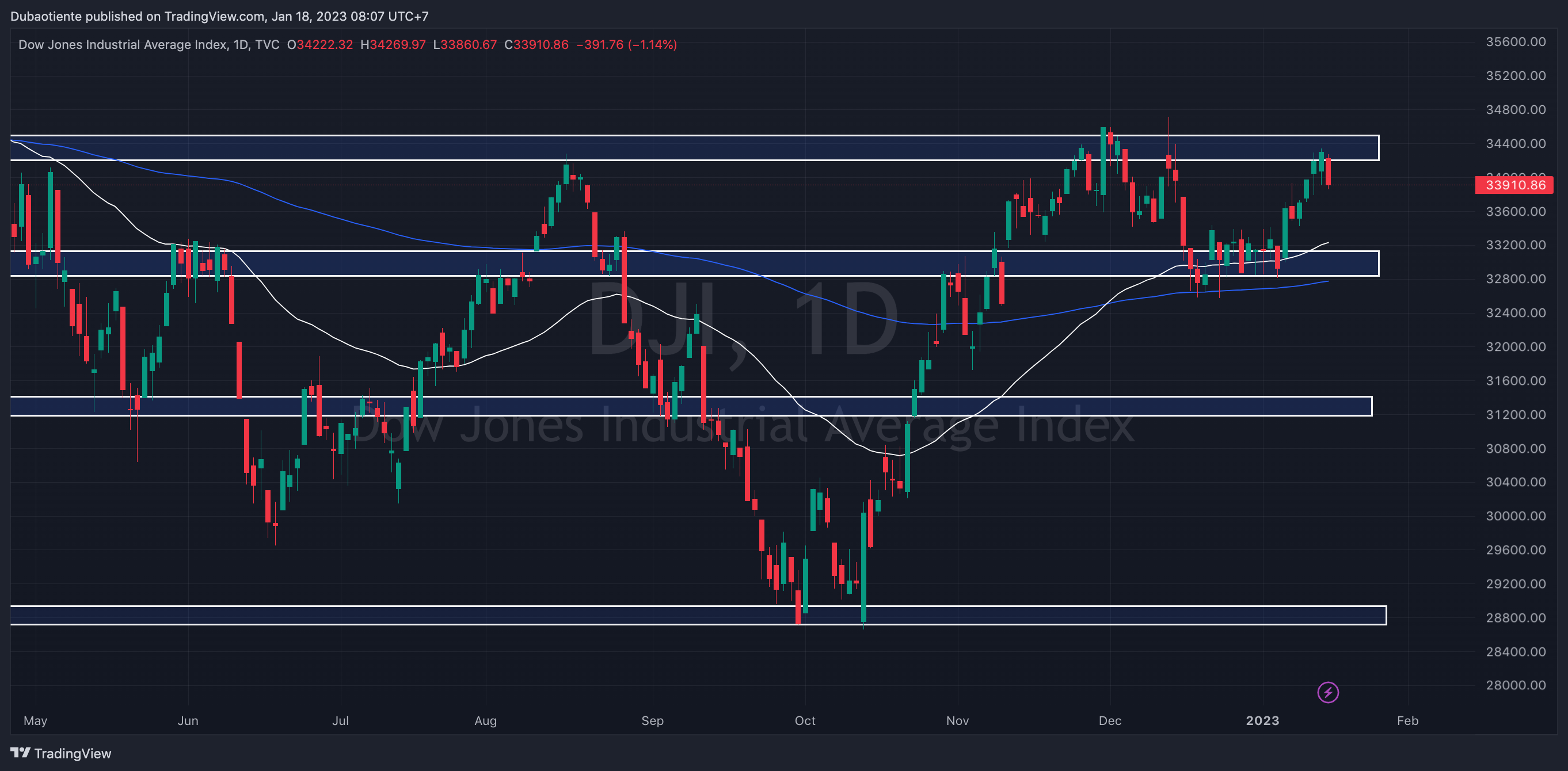
Task: Click the Sep label on time axis
Action: tap(653, 721)
